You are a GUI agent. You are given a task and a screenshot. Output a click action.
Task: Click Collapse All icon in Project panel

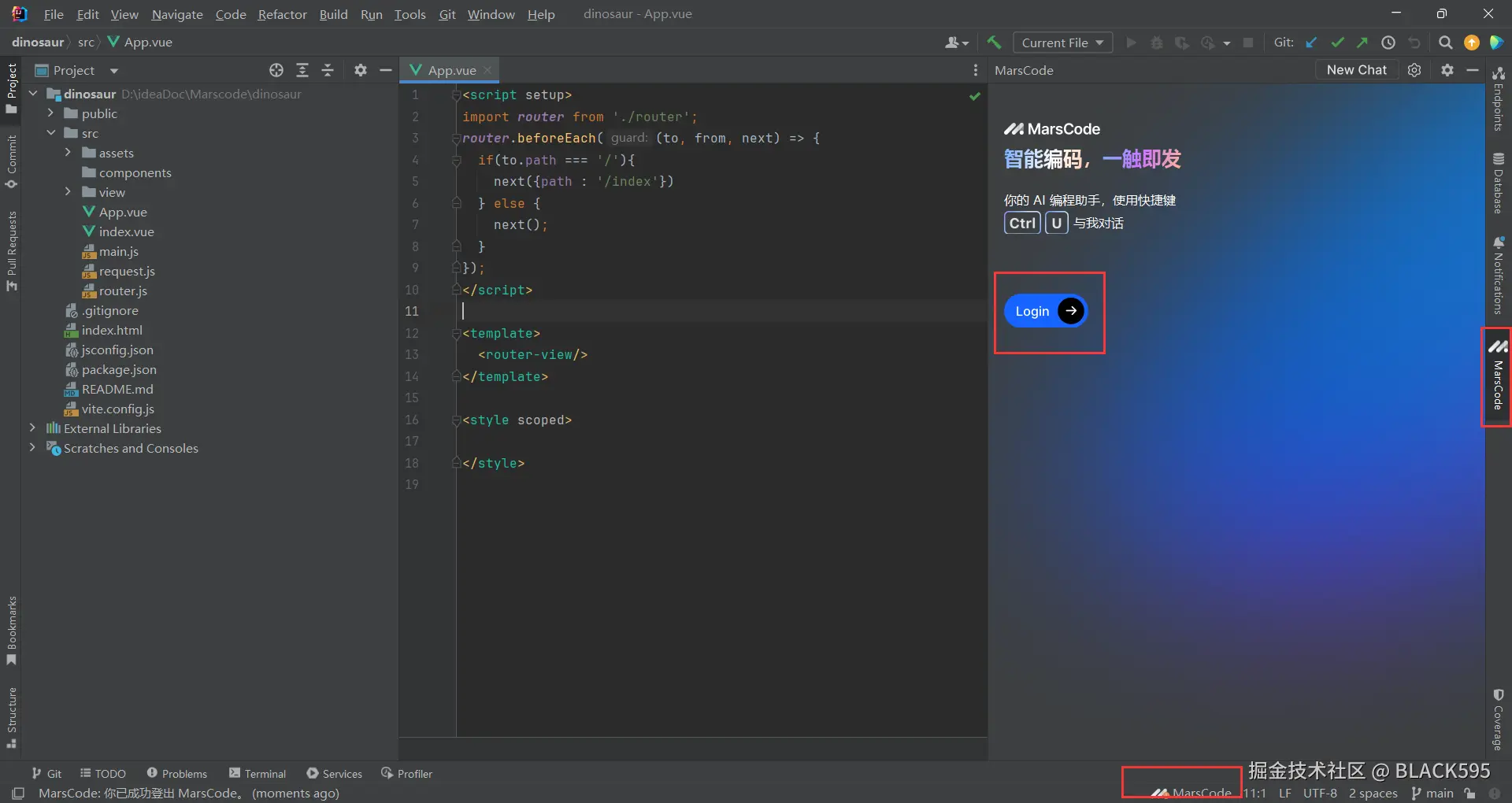pyautogui.click(x=328, y=70)
